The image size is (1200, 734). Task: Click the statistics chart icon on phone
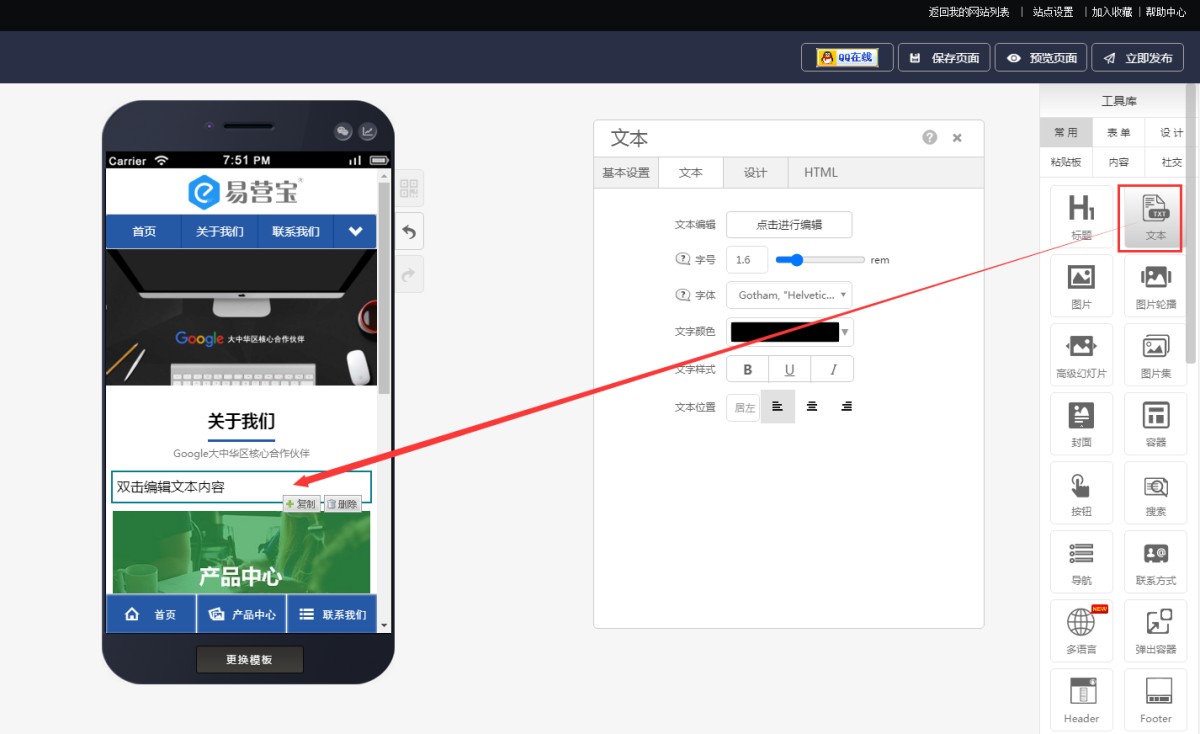[368, 131]
